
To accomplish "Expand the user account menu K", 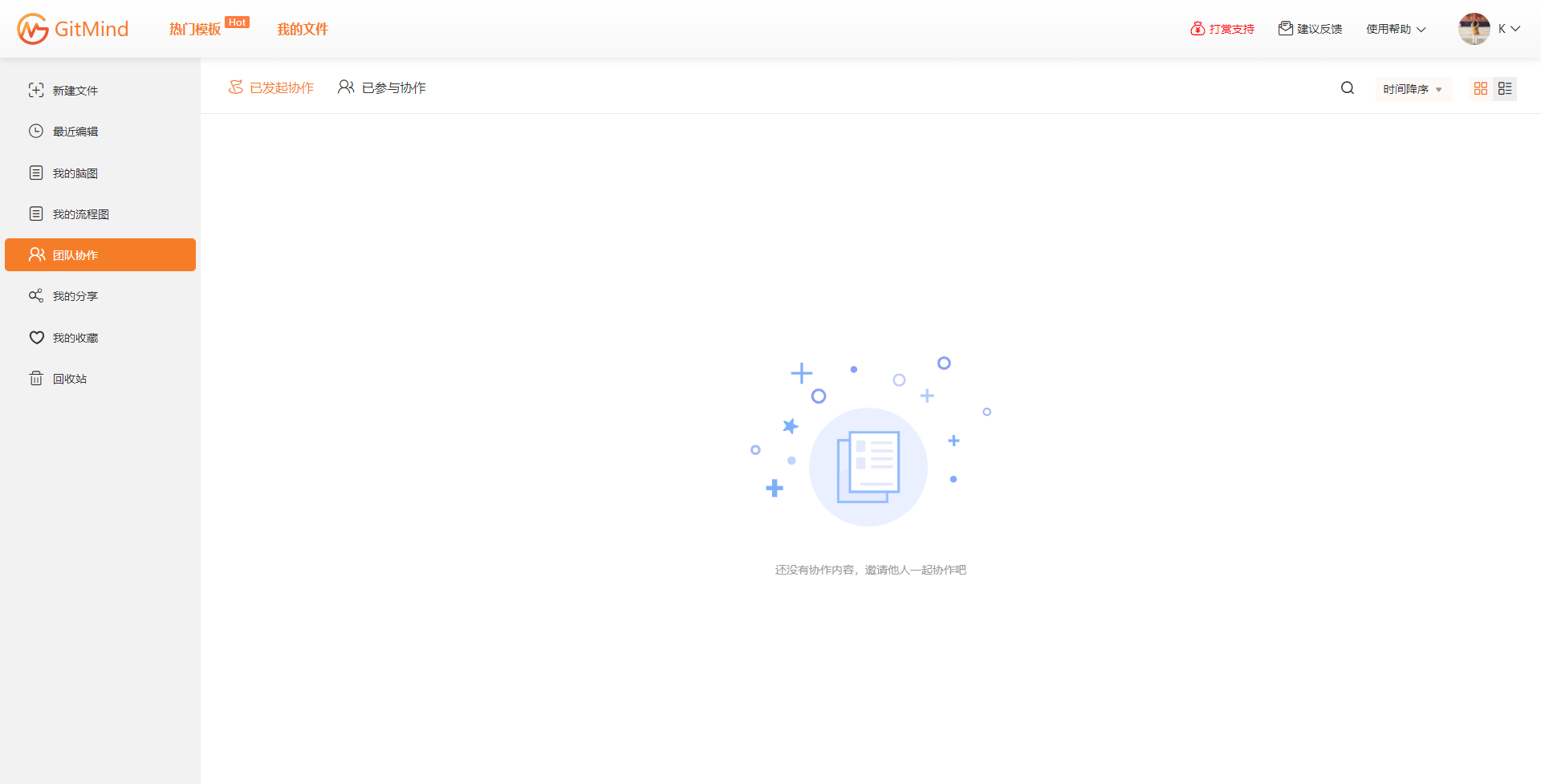I will point(1509,29).
